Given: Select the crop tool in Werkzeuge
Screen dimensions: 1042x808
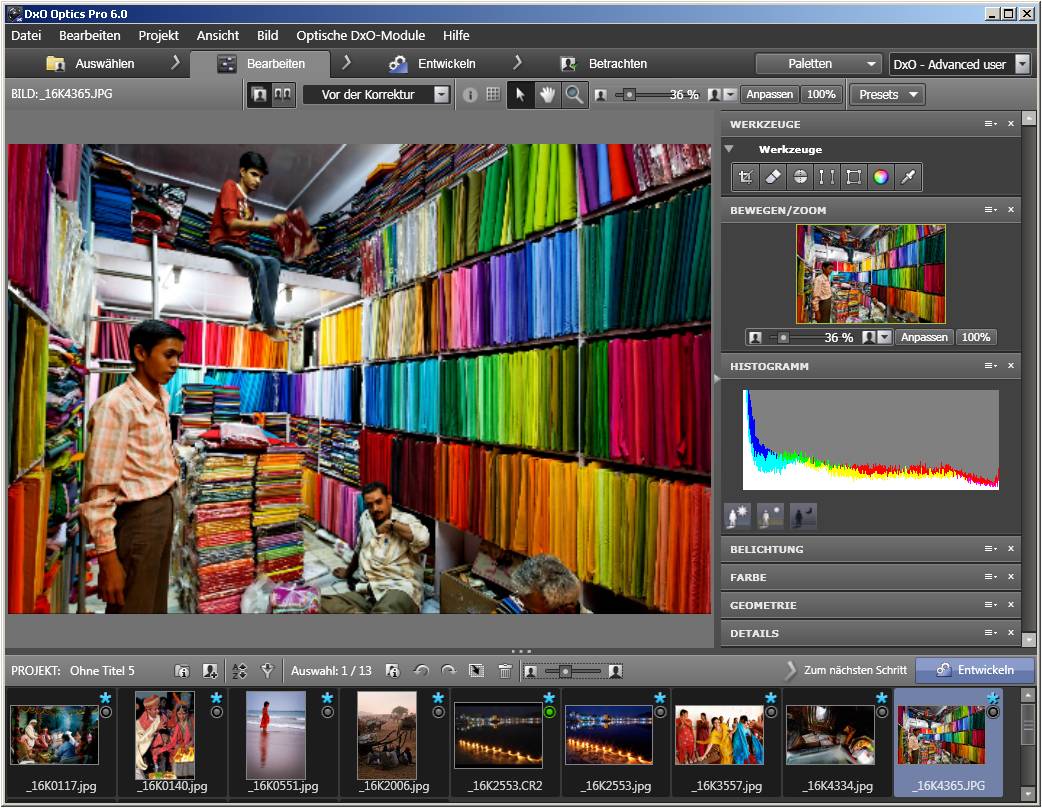Looking at the screenshot, I should (746, 177).
